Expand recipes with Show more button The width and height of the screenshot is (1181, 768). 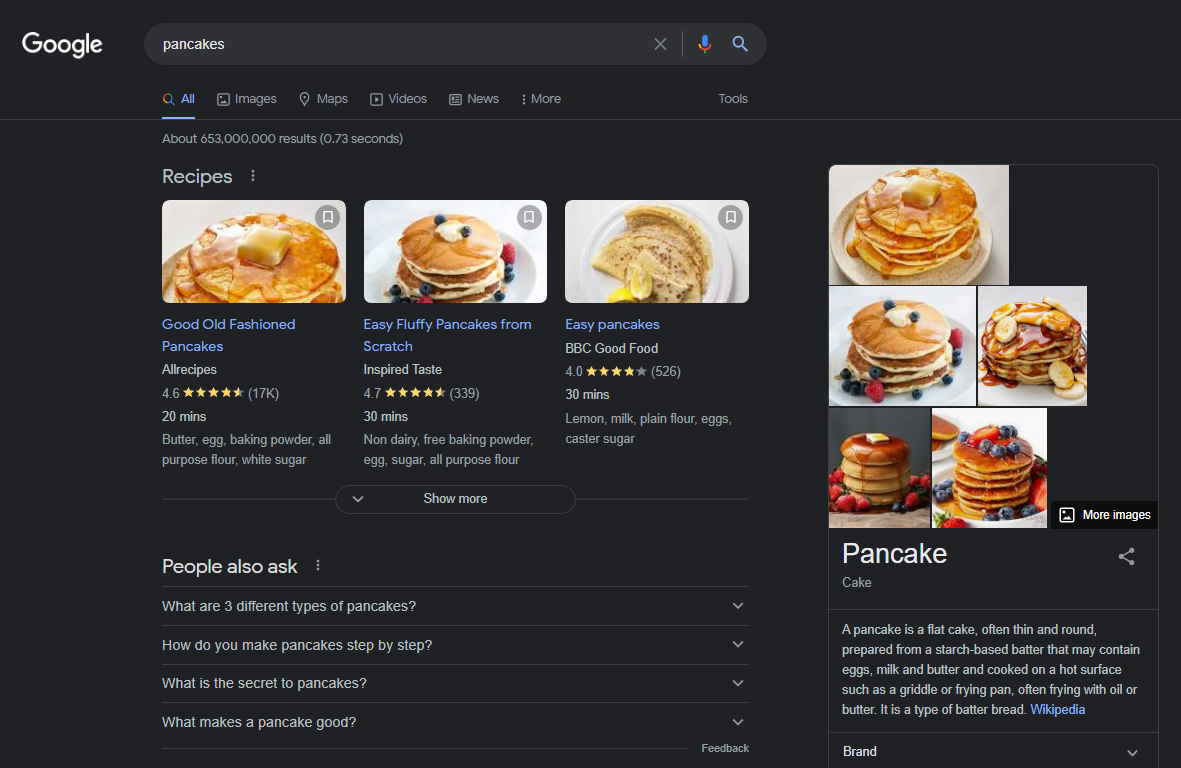tap(455, 498)
